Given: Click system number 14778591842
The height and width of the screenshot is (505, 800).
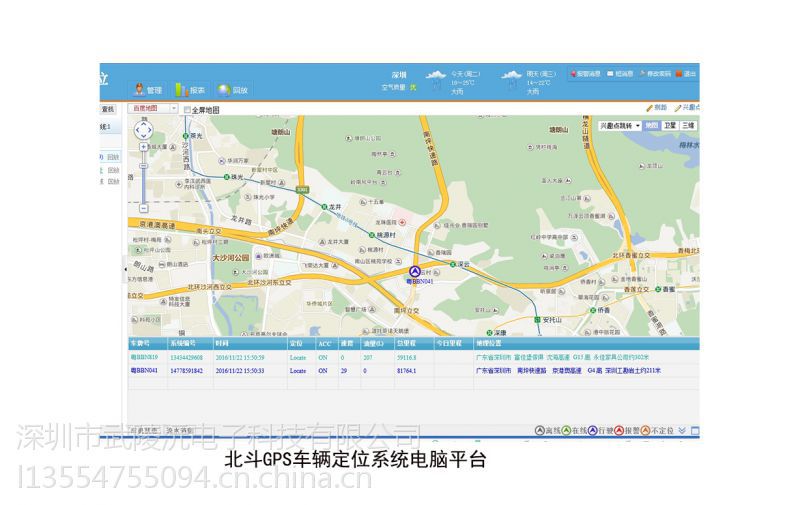Looking at the screenshot, I should 186,371.
